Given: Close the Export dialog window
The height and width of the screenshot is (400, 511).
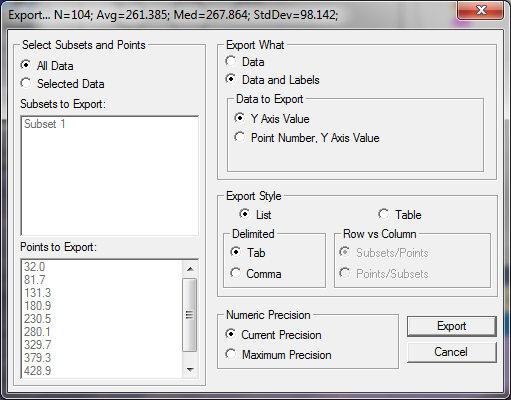Looking at the screenshot, I should pos(481,10).
